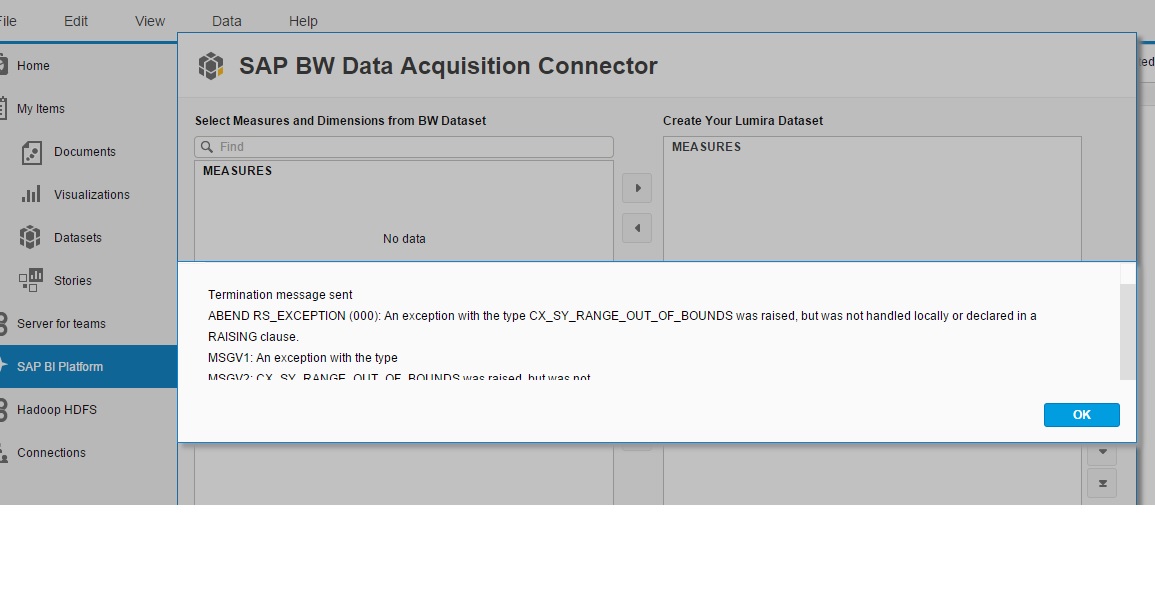Click the left MEASURES heading

237,171
